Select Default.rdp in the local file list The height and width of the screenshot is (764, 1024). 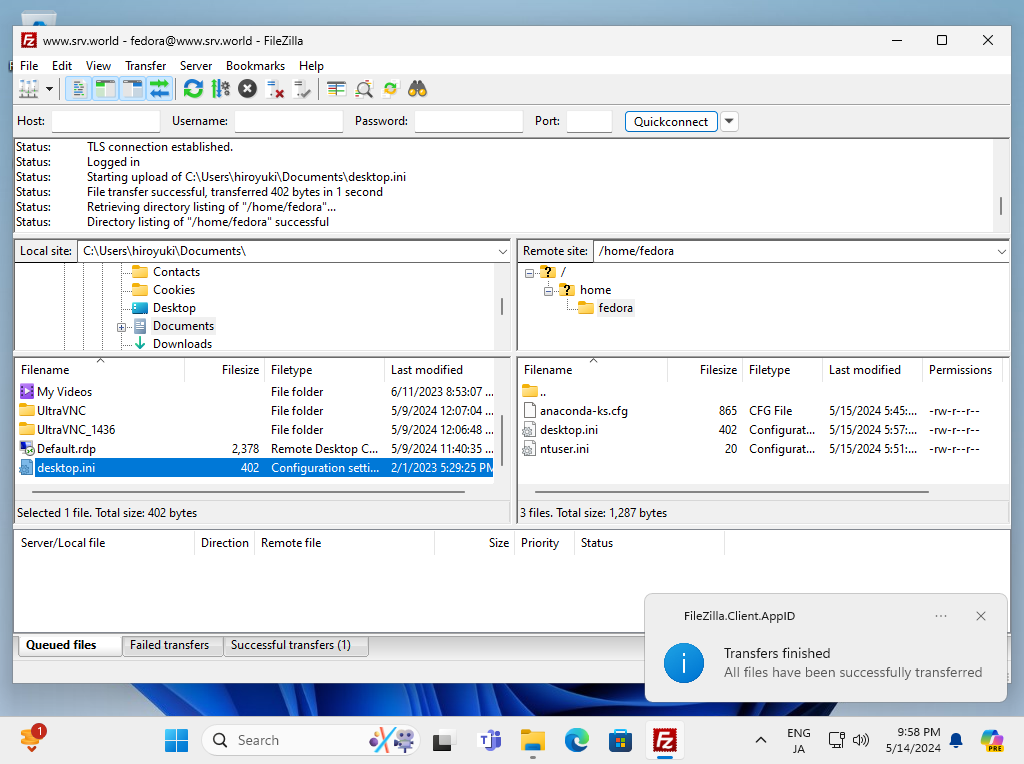(x=67, y=449)
